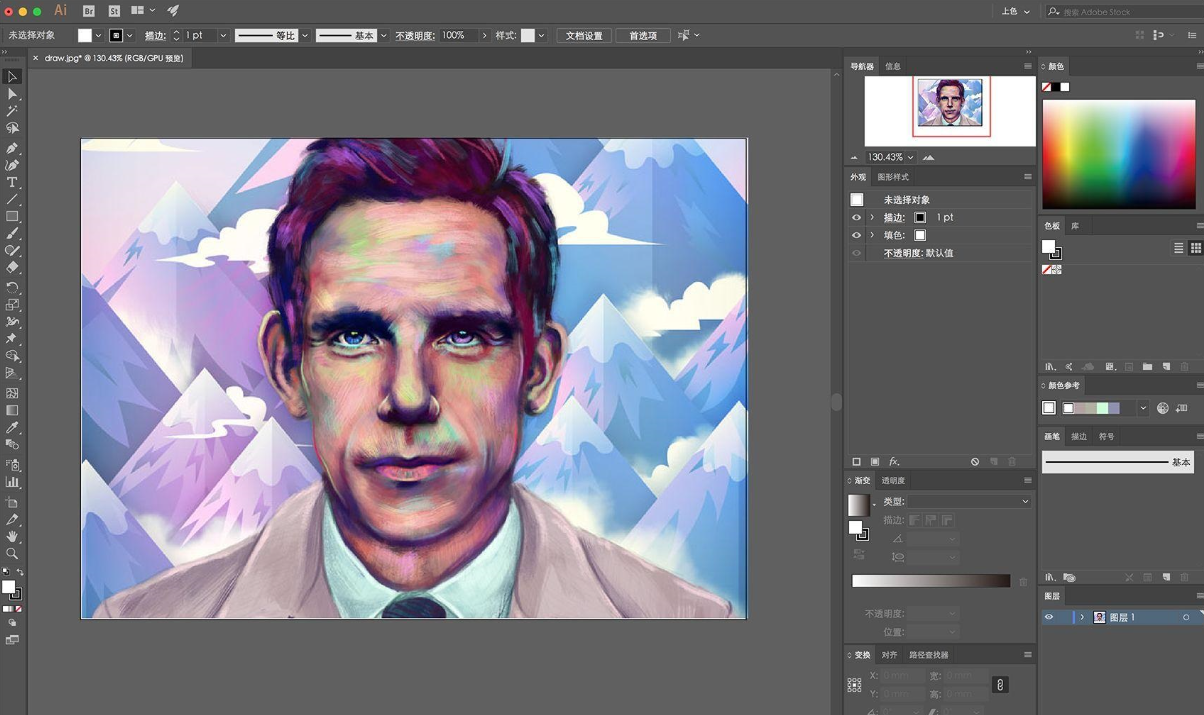Grab the Hand tool for panning
Image resolution: width=1204 pixels, height=715 pixels.
[13, 536]
